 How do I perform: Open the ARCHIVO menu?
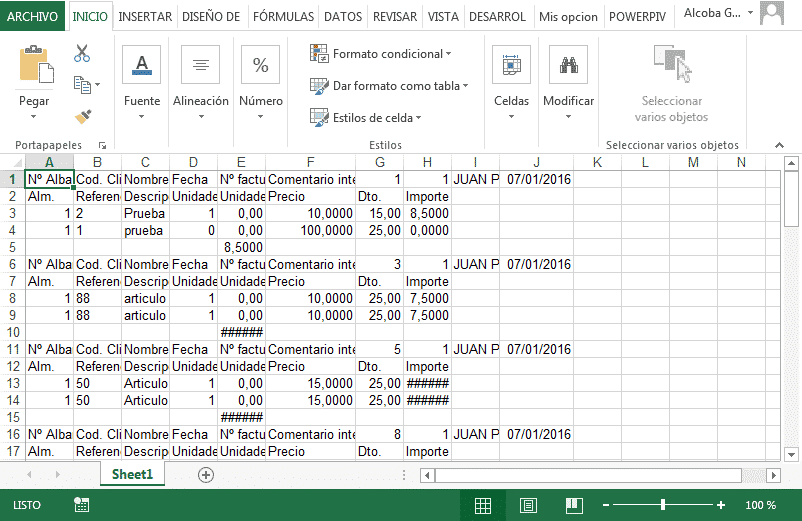(32, 17)
